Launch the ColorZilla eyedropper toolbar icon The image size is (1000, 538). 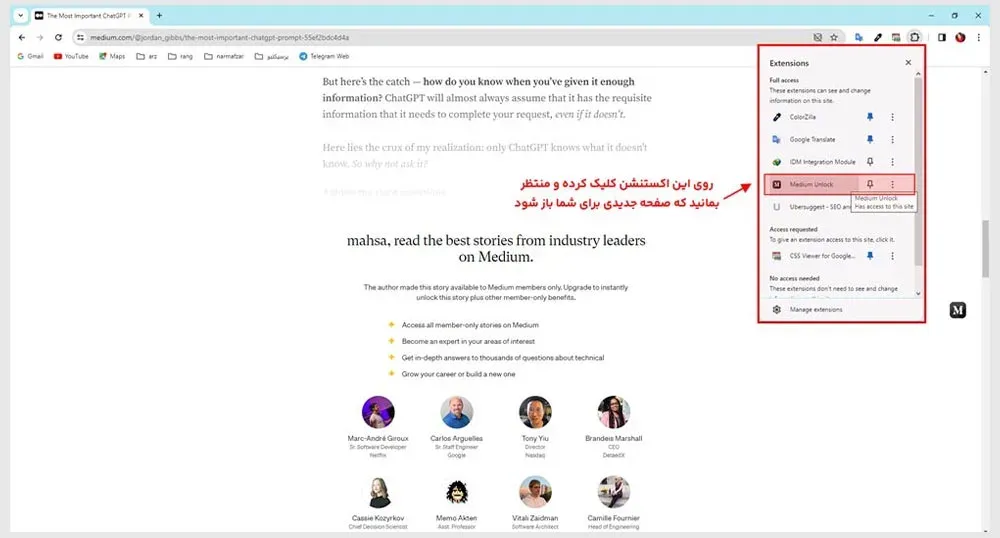coord(878,38)
